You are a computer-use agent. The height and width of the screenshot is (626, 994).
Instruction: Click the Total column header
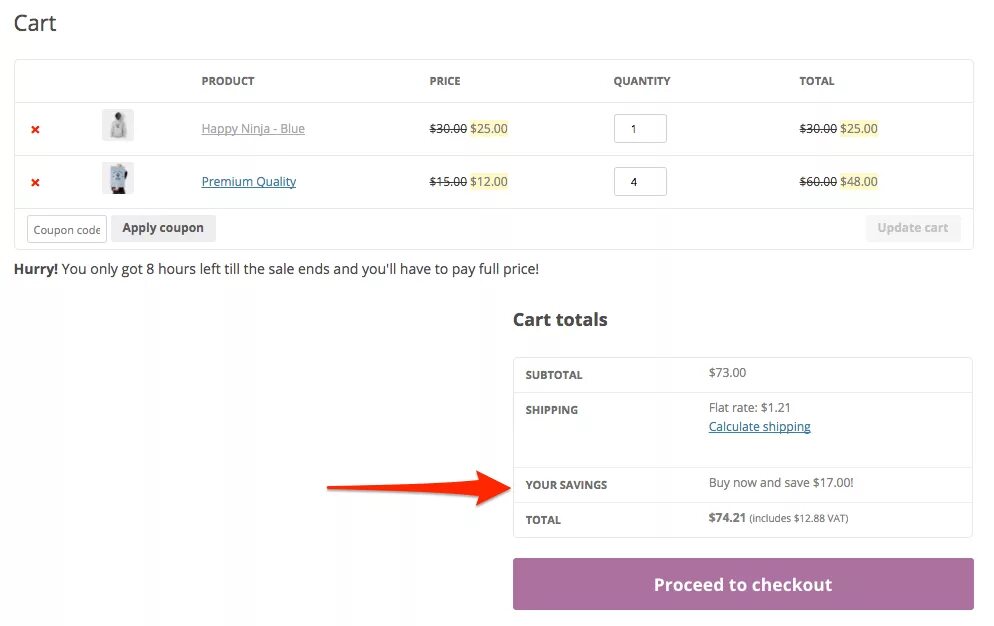[x=816, y=81]
